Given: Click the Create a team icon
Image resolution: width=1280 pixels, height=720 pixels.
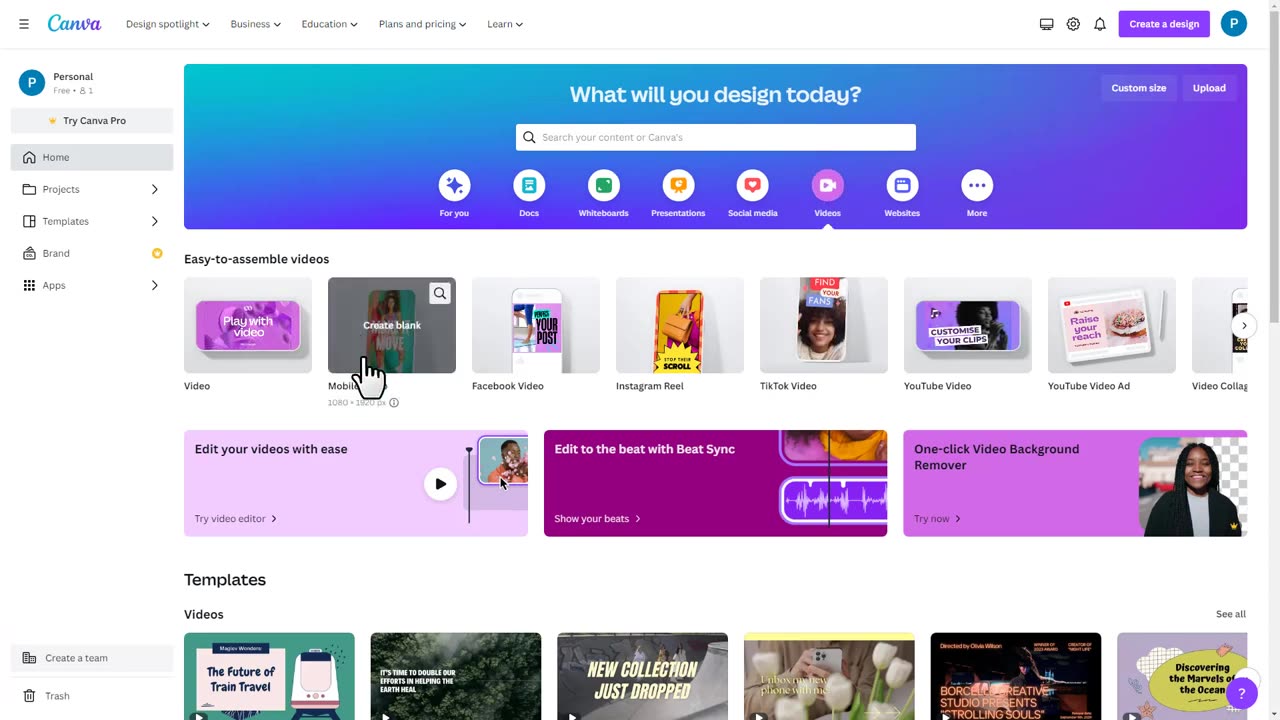Looking at the screenshot, I should (x=29, y=658).
